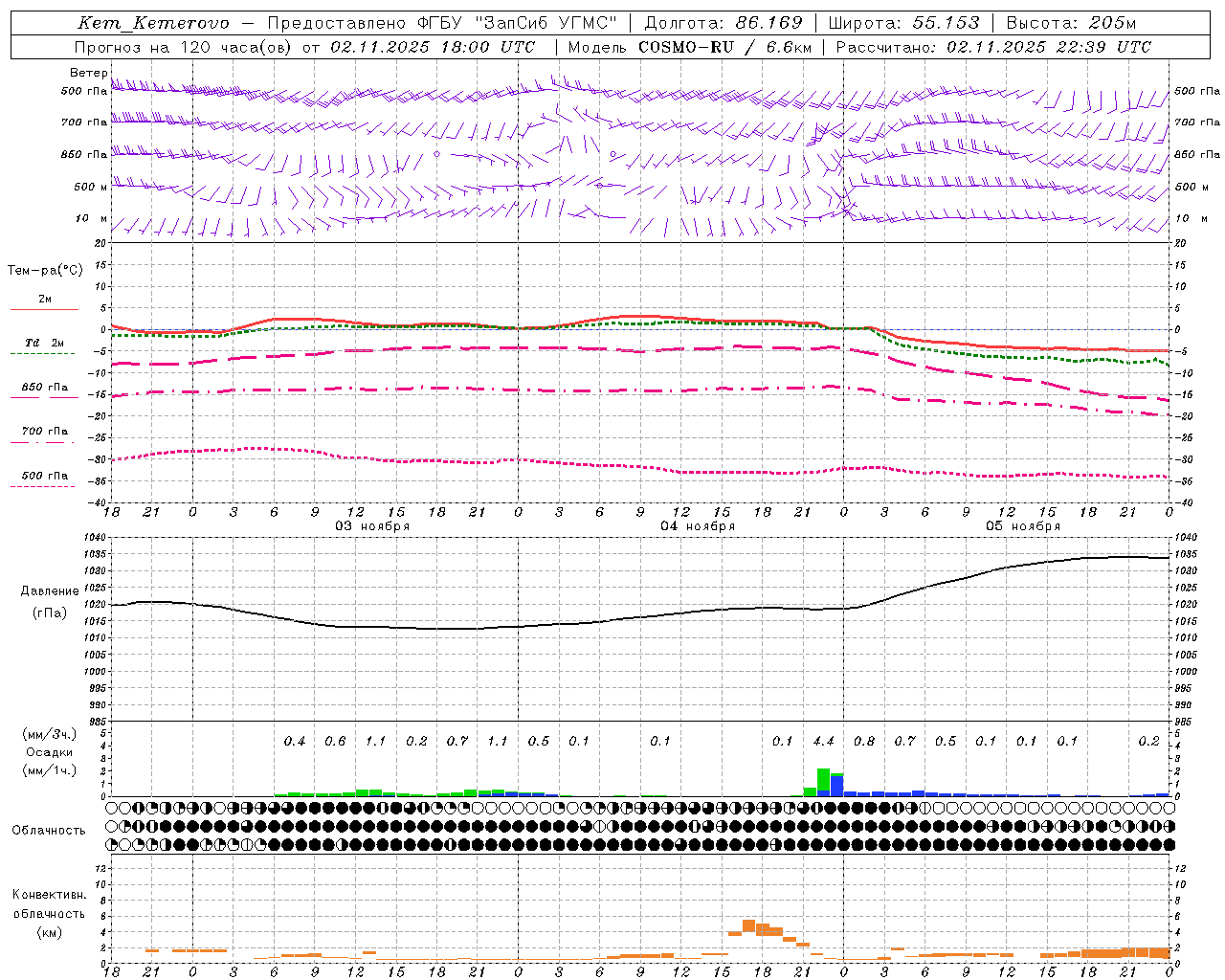Click the 500 гПа temperature legend dotted line
The width and height of the screenshot is (1225, 980).
42,487
